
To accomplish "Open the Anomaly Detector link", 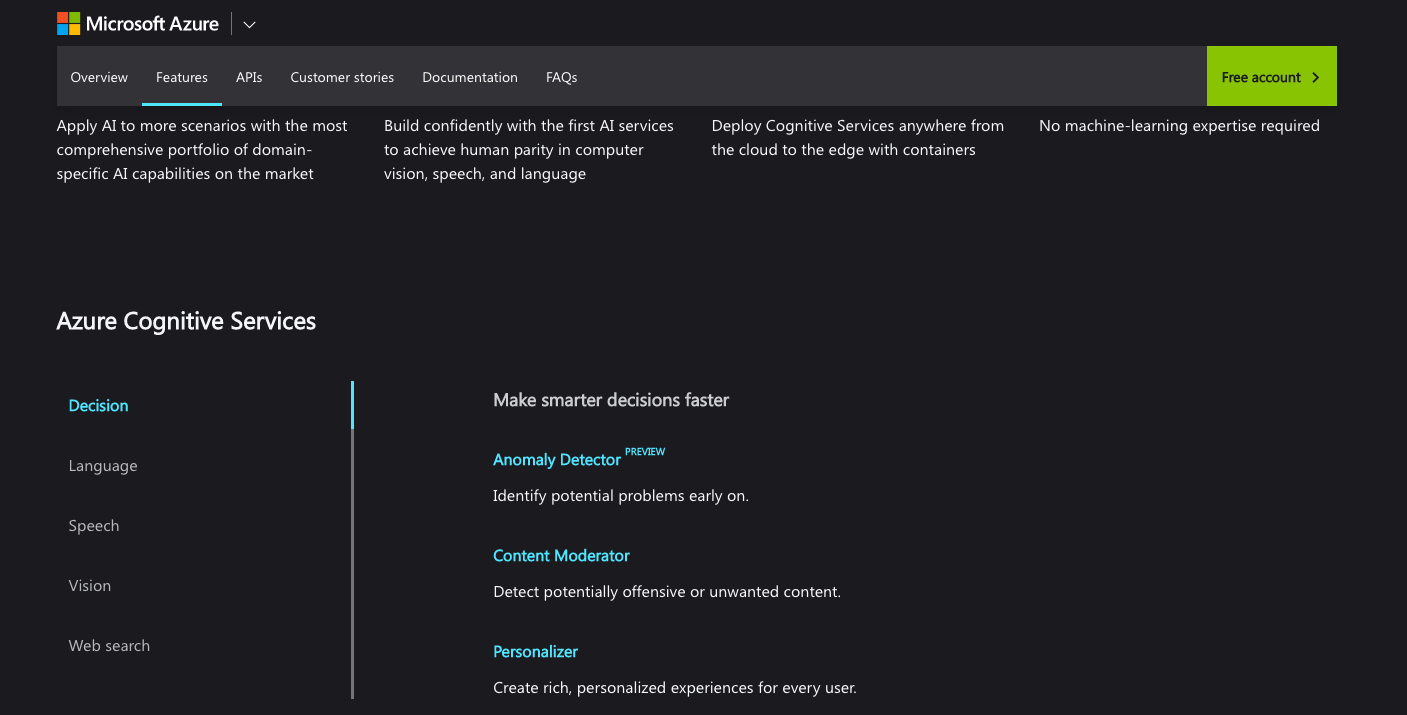I will [557, 460].
